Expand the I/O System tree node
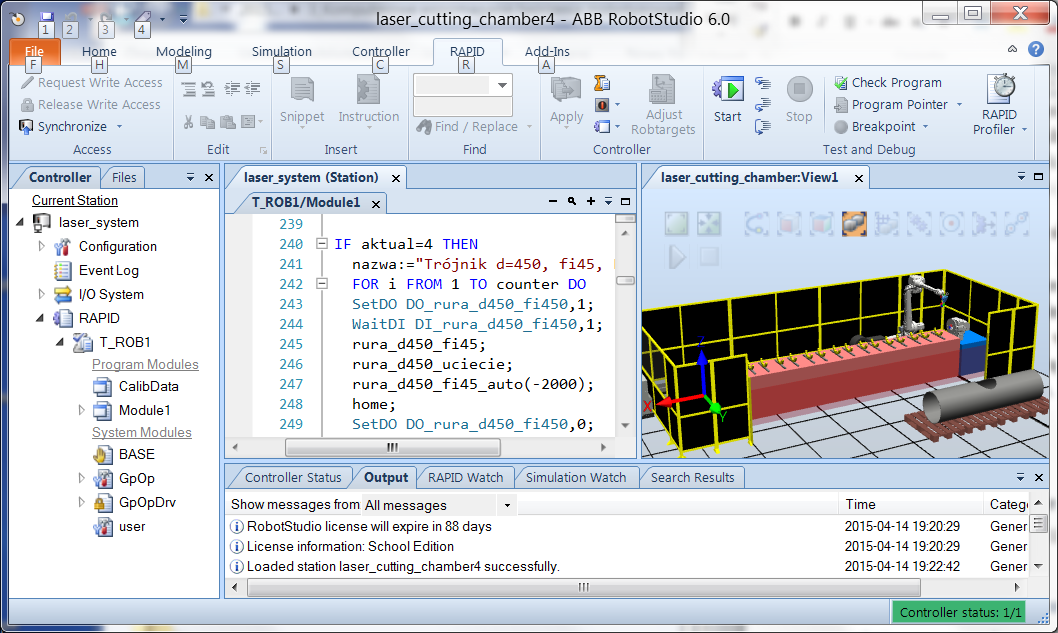Screen dimensions: 1058x633 41,294
